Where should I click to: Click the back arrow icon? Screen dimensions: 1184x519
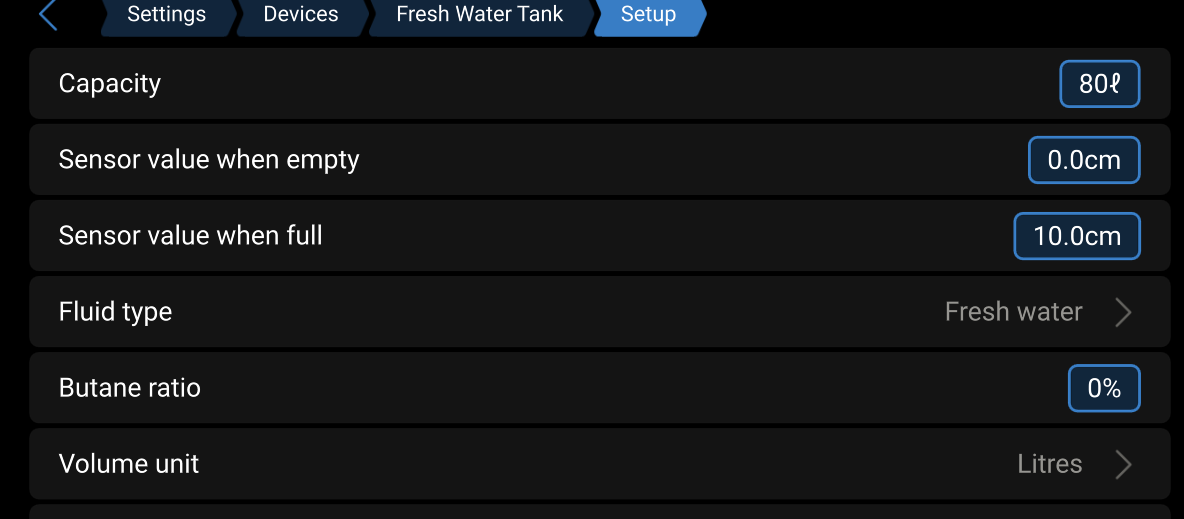tap(47, 15)
